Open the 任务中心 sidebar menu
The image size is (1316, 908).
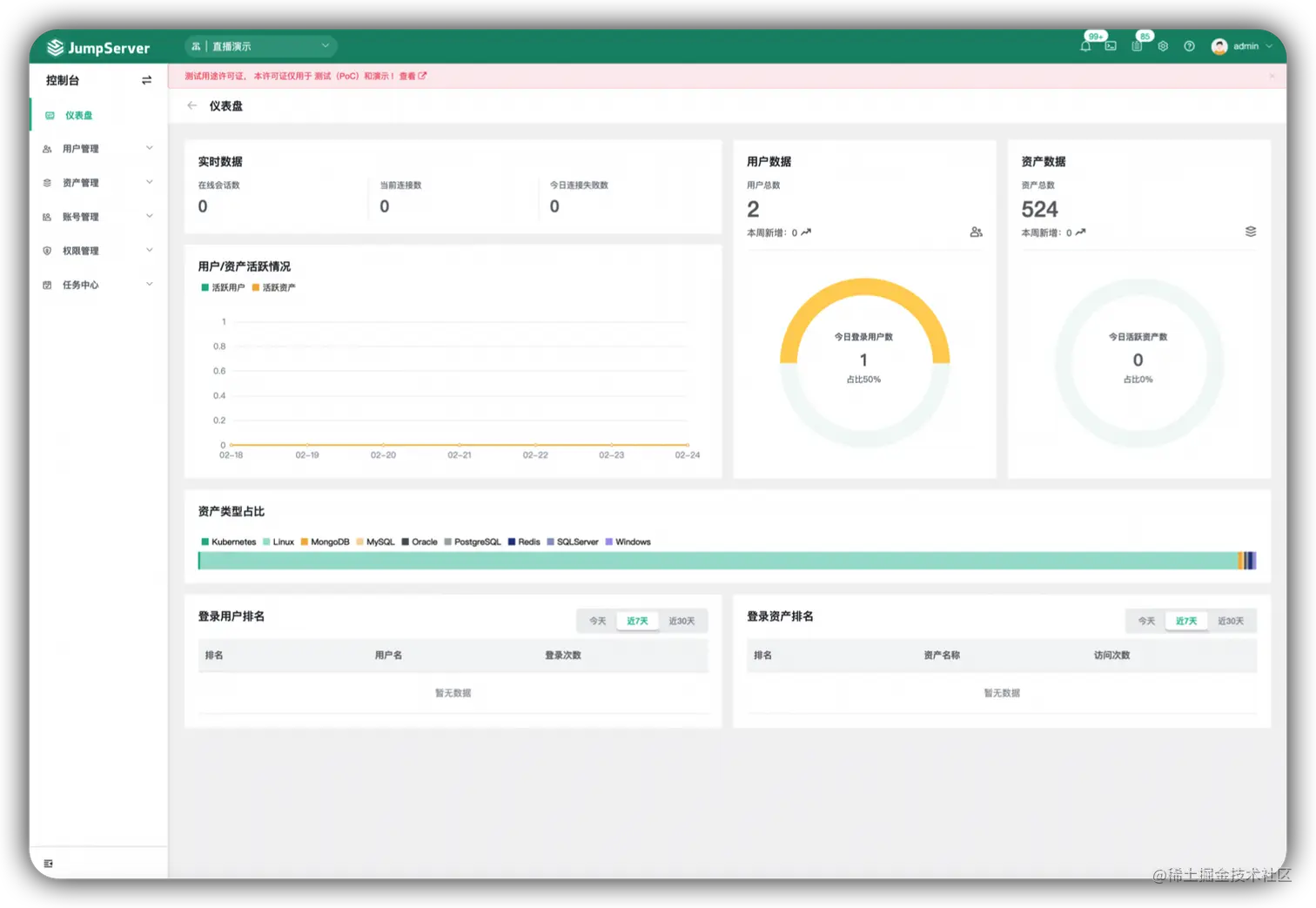97,285
